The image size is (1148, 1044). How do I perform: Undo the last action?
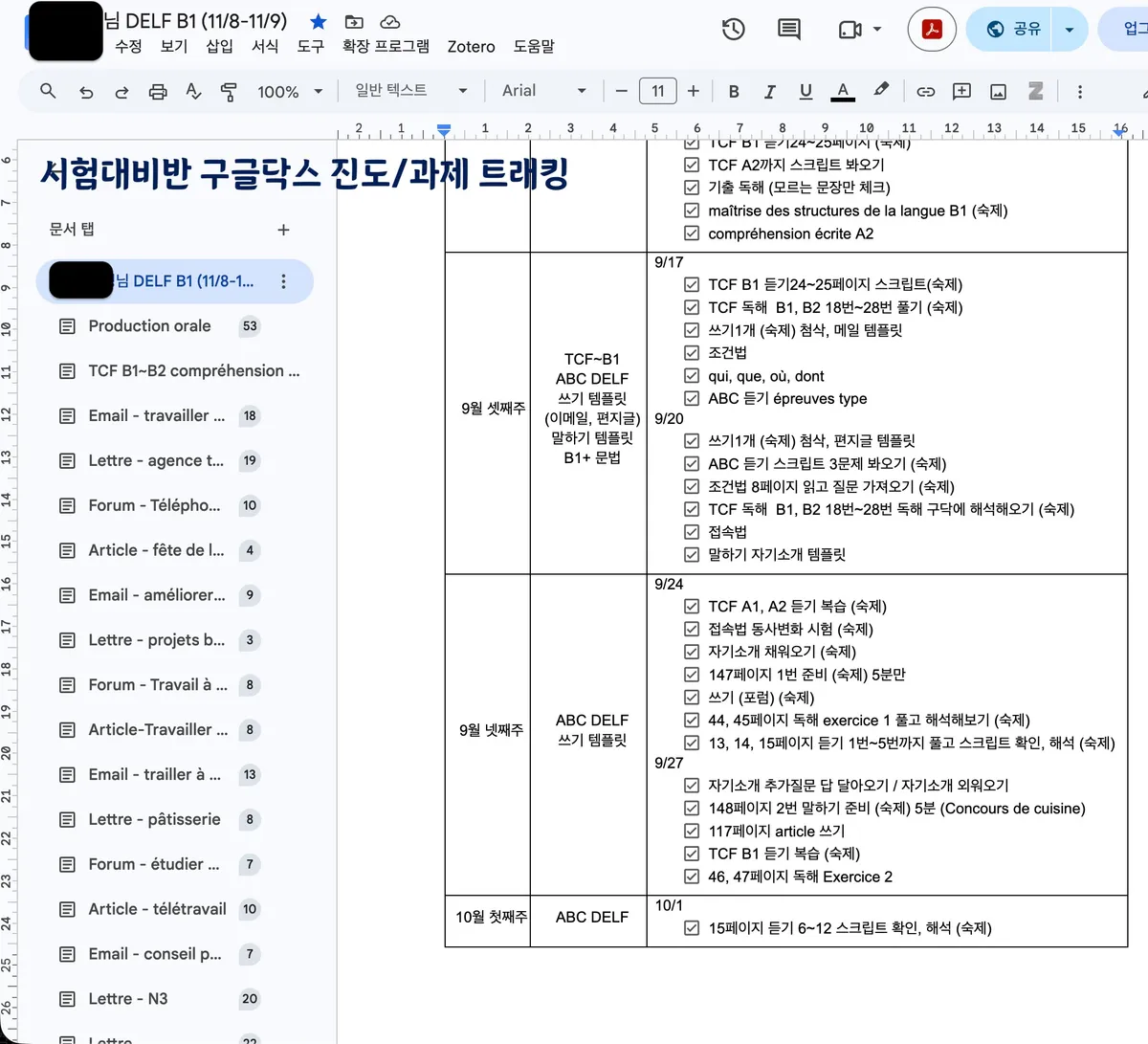click(86, 92)
